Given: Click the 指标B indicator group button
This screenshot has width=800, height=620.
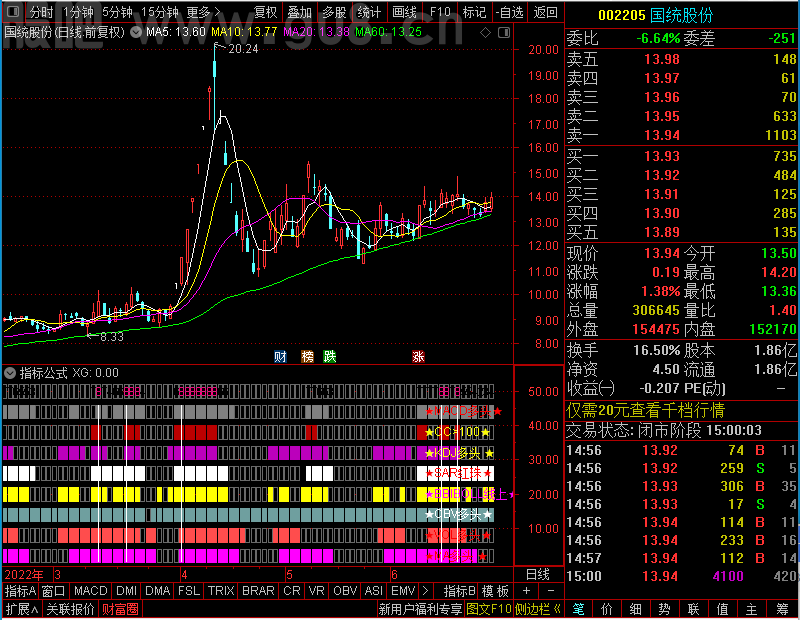Looking at the screenshot, I should click(x=459, y=591).
